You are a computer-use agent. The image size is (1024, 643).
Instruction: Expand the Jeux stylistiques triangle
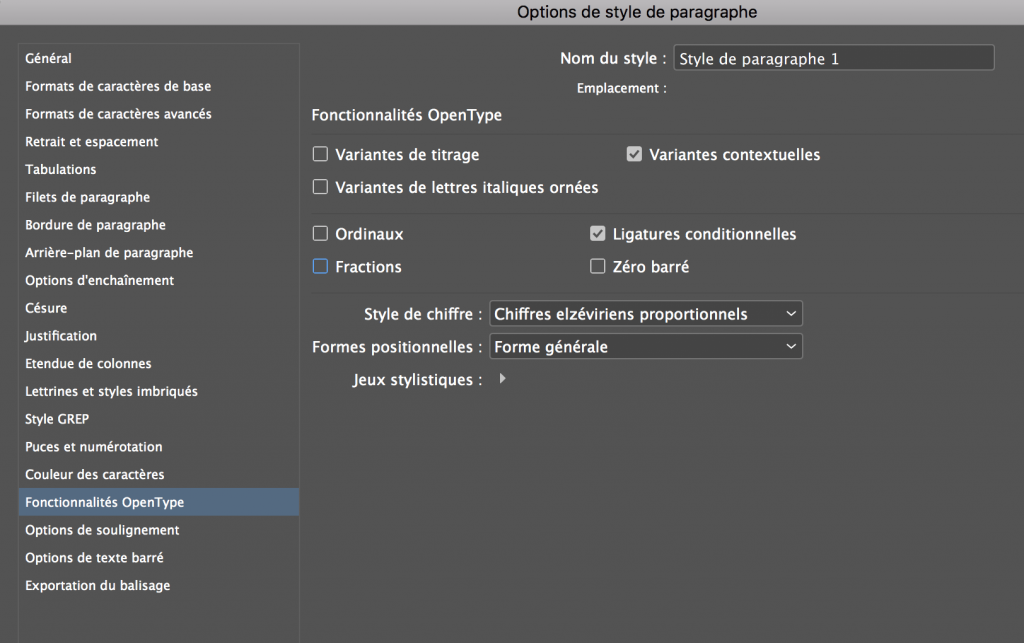point(502,379)
